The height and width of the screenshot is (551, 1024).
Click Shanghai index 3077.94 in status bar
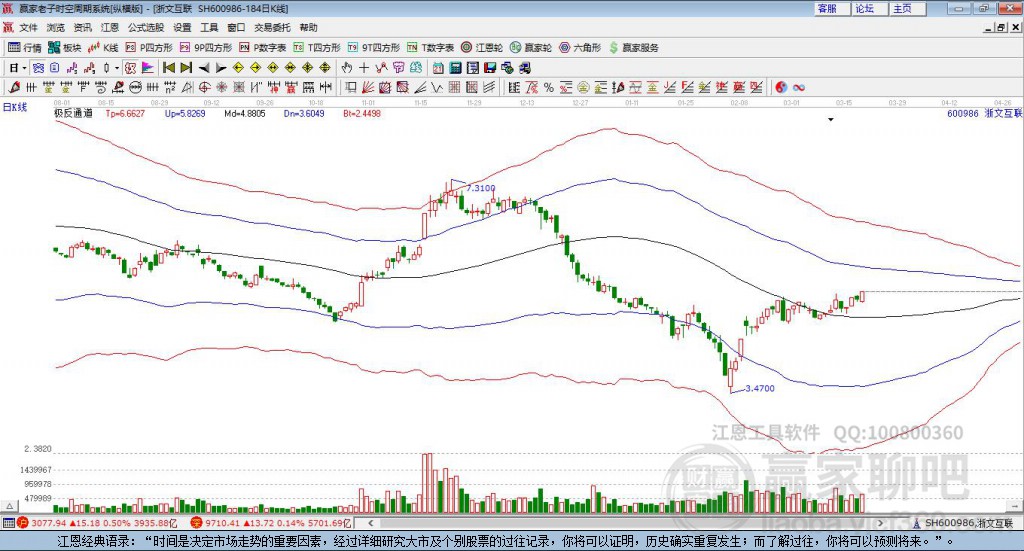pos(48,523)
